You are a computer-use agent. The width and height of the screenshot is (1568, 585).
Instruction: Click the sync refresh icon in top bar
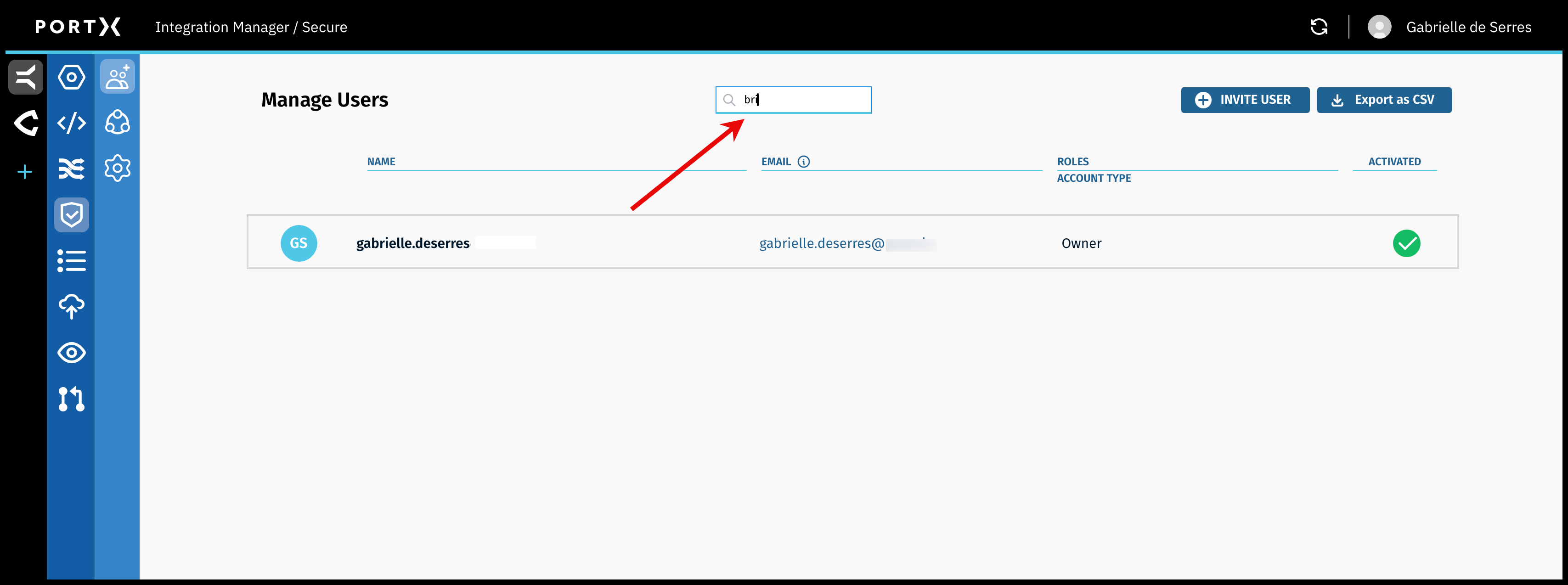point(1319,26)
